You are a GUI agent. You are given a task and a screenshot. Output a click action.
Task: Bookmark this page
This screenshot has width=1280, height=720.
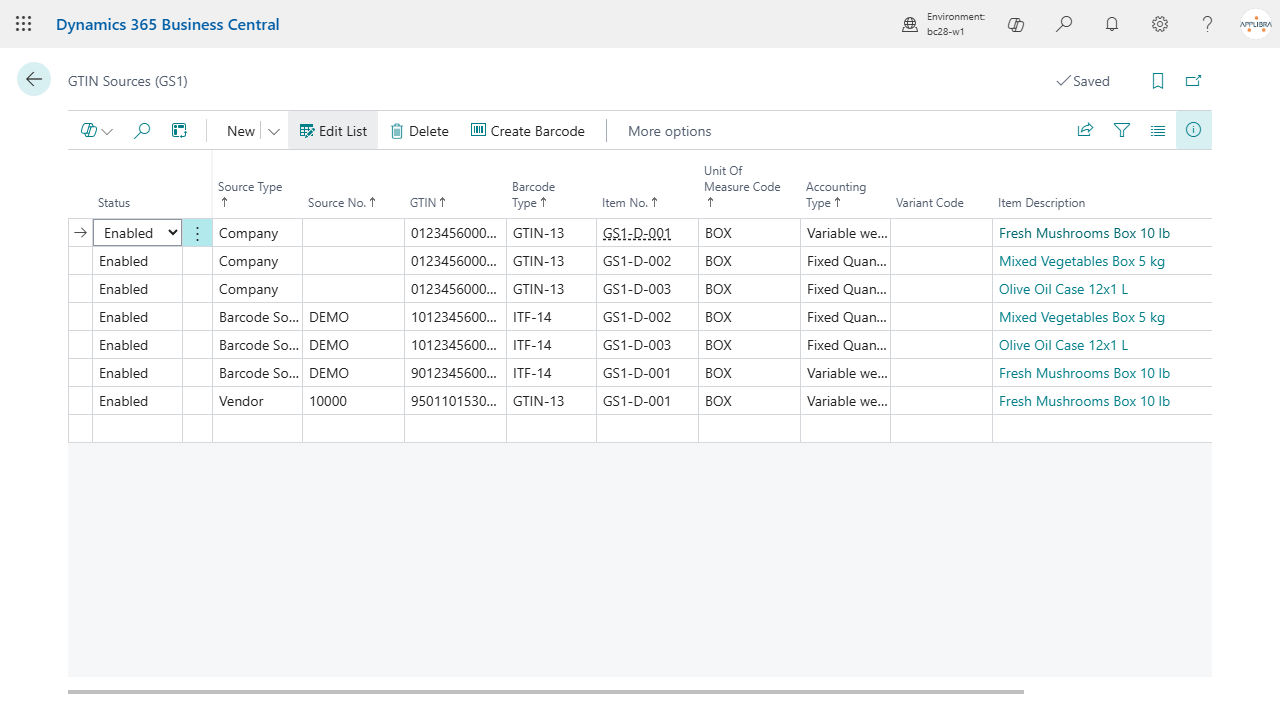[x=1158, y=81]
